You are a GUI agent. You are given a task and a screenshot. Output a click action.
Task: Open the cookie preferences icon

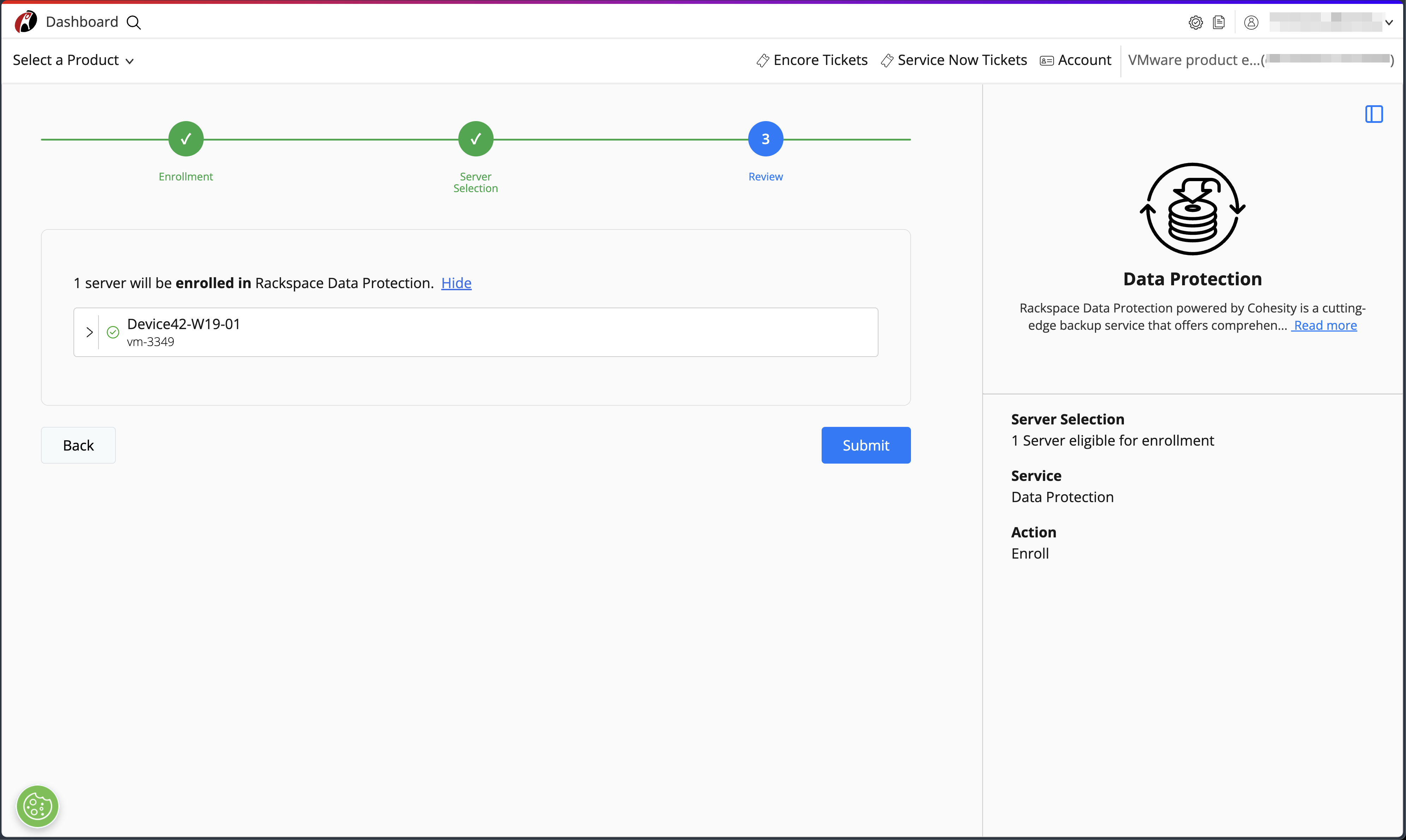point(37,806)
